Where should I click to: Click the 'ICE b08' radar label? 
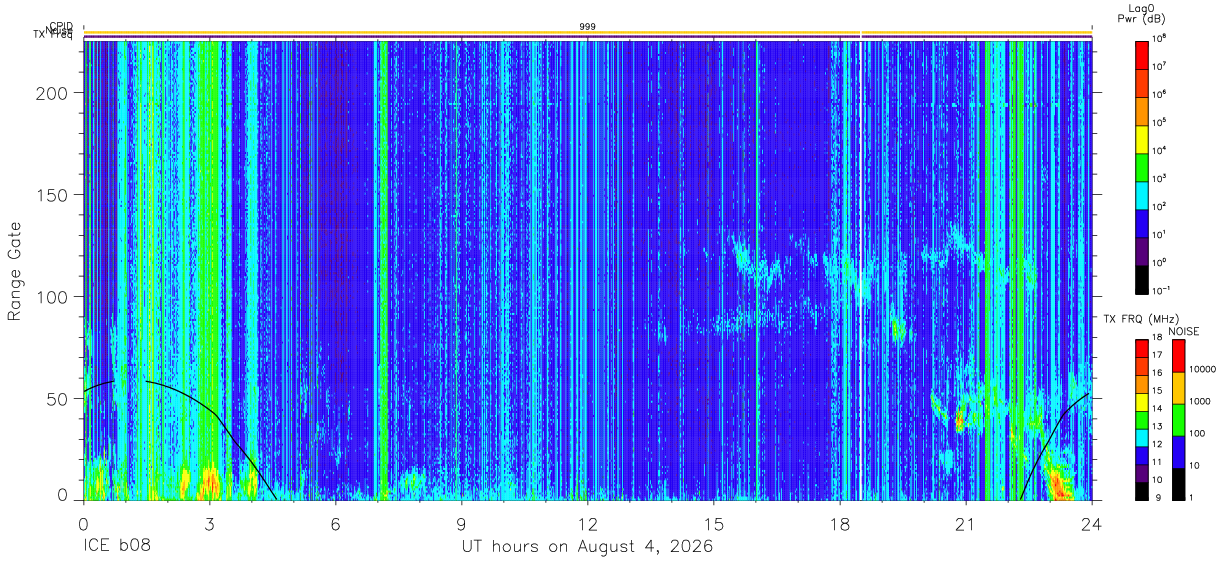point(115,546)
